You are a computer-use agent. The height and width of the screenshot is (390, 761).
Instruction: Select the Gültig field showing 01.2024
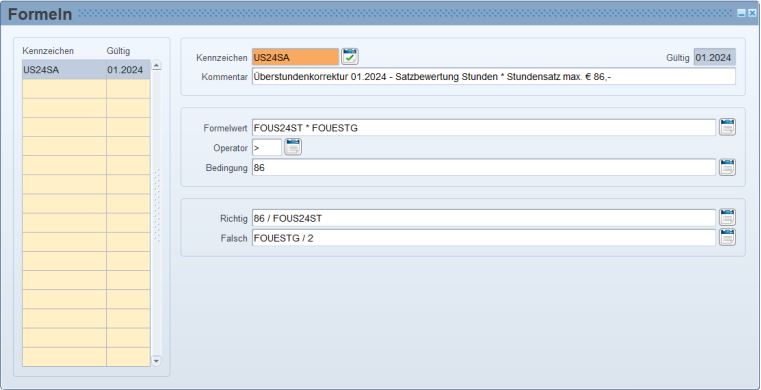(714, 57)
